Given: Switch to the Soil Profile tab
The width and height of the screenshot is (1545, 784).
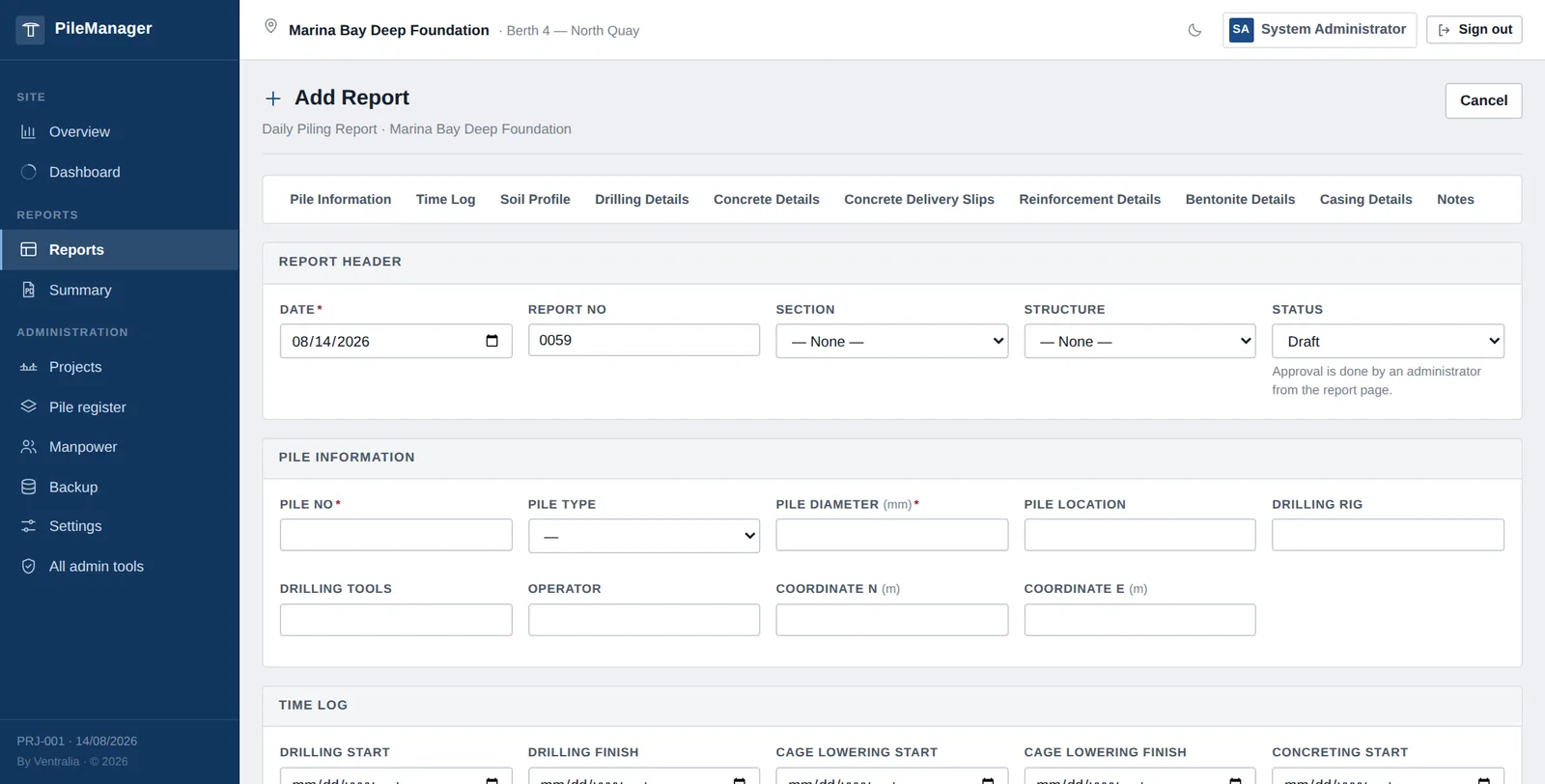Looking at the screenshot, I should point(535,200).
